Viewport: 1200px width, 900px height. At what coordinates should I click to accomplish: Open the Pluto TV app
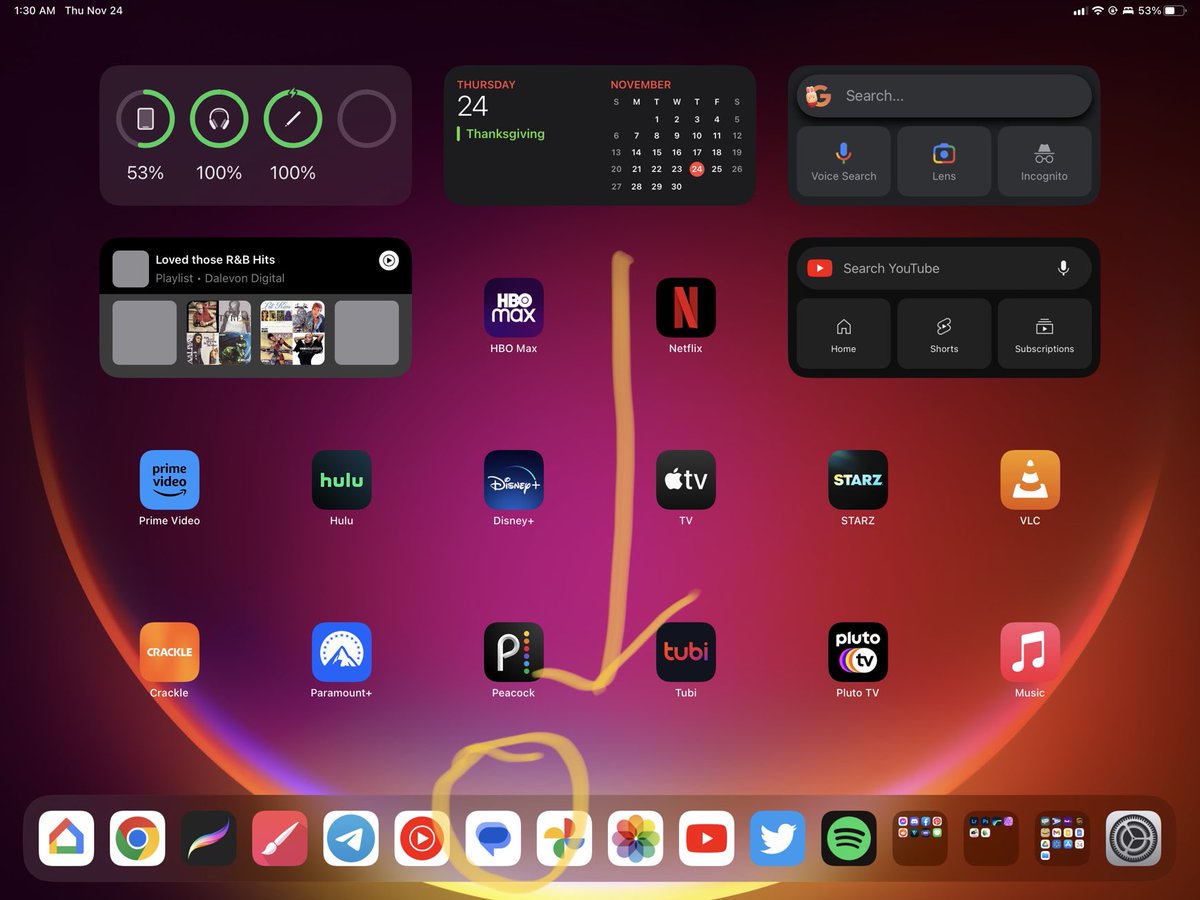pyautogui.click(x=858, y=652)
